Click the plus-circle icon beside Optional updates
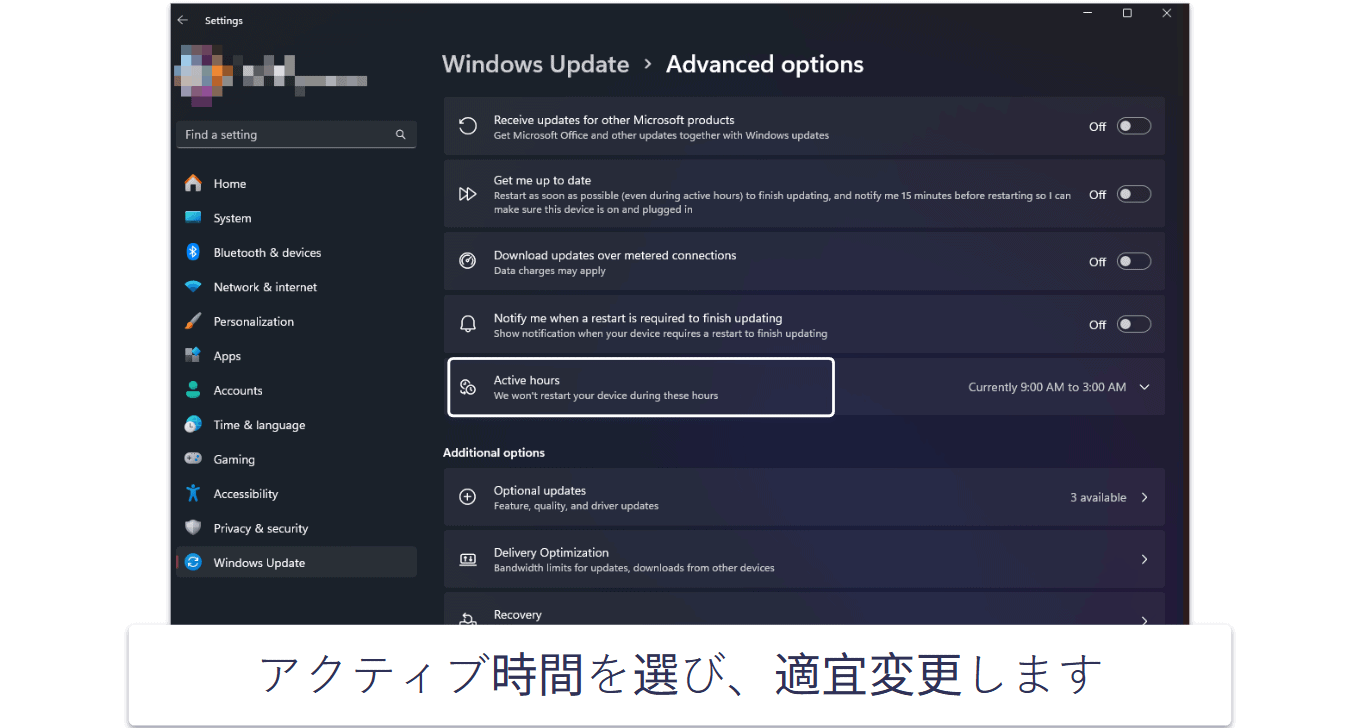1359x728 pixels. click(x=467, y=497)
